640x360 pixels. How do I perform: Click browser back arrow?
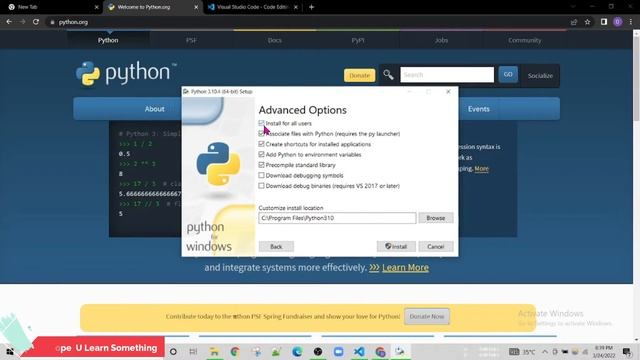tap(9, 22)
